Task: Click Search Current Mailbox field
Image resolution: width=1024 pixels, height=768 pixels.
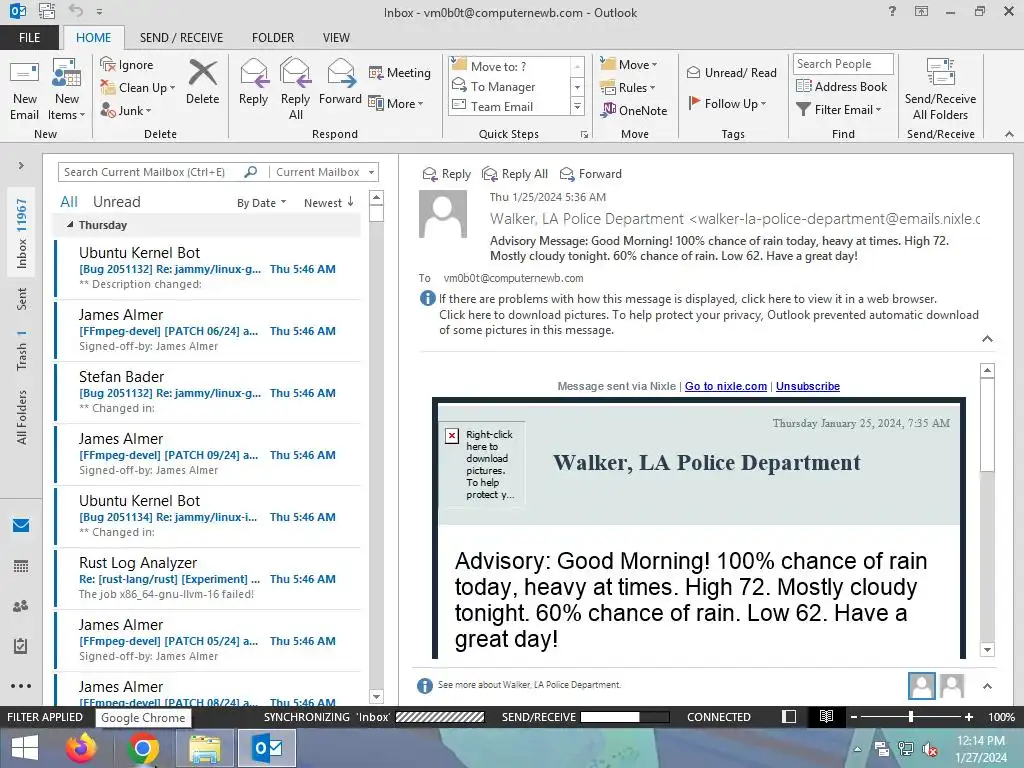Action: pyautogui.click(x=150, y=172)
